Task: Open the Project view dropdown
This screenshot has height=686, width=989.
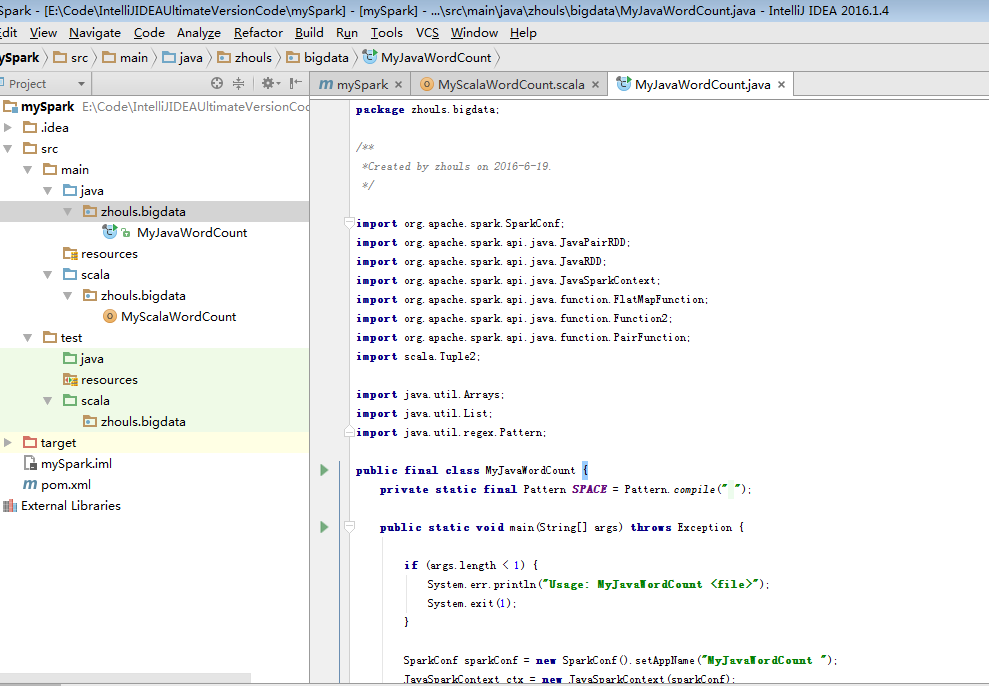Action: [x=81, y=83]
